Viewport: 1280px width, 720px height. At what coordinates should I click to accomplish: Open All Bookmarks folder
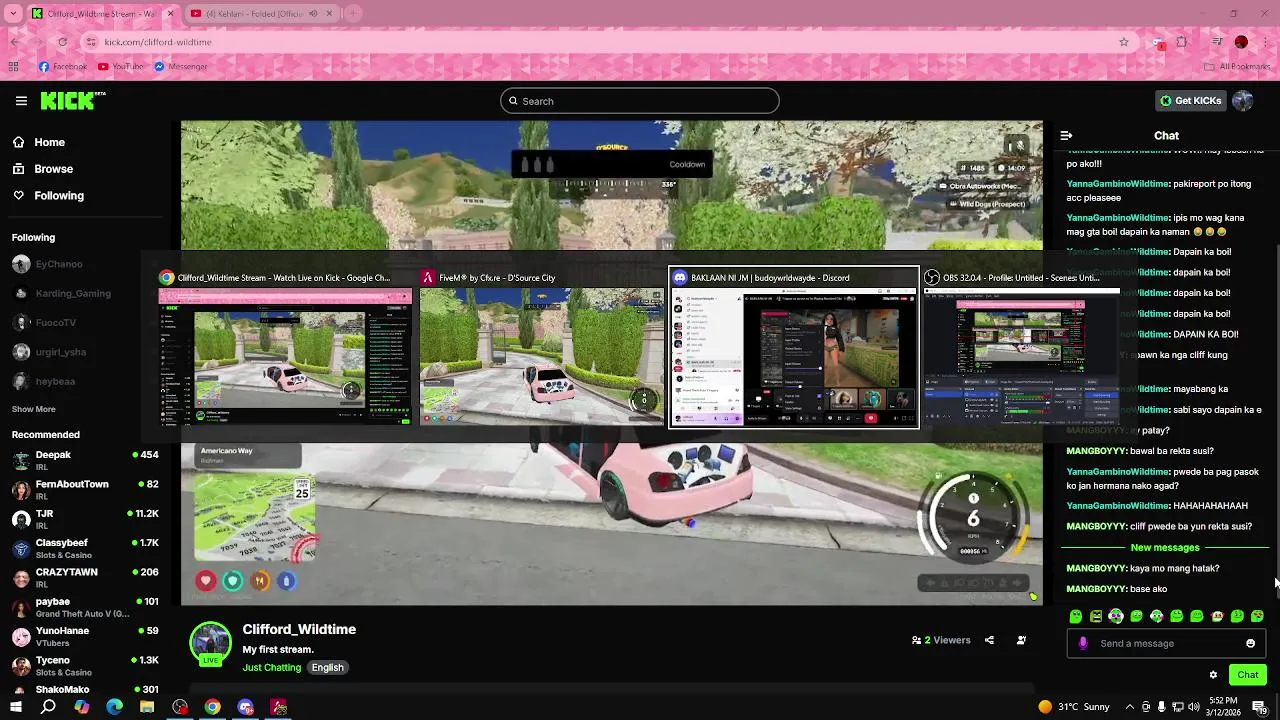tap(1237, 67)
